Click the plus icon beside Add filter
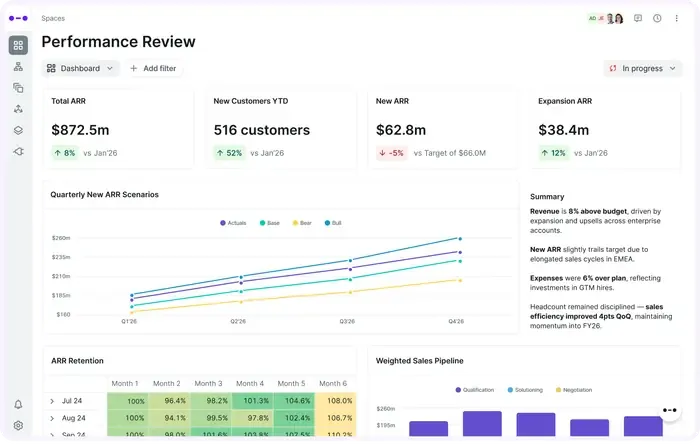 133,68
